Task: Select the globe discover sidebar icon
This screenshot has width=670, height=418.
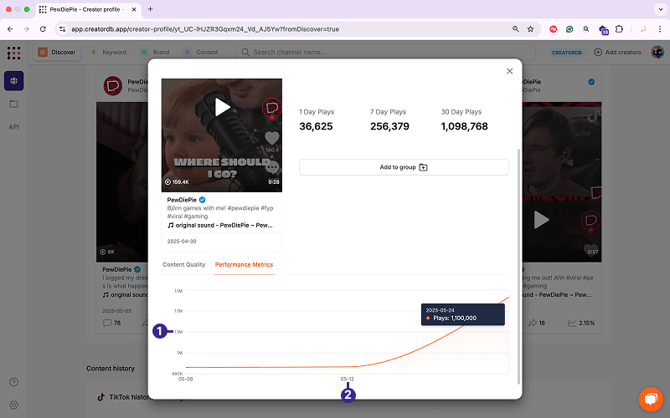Action: point(14,81)
